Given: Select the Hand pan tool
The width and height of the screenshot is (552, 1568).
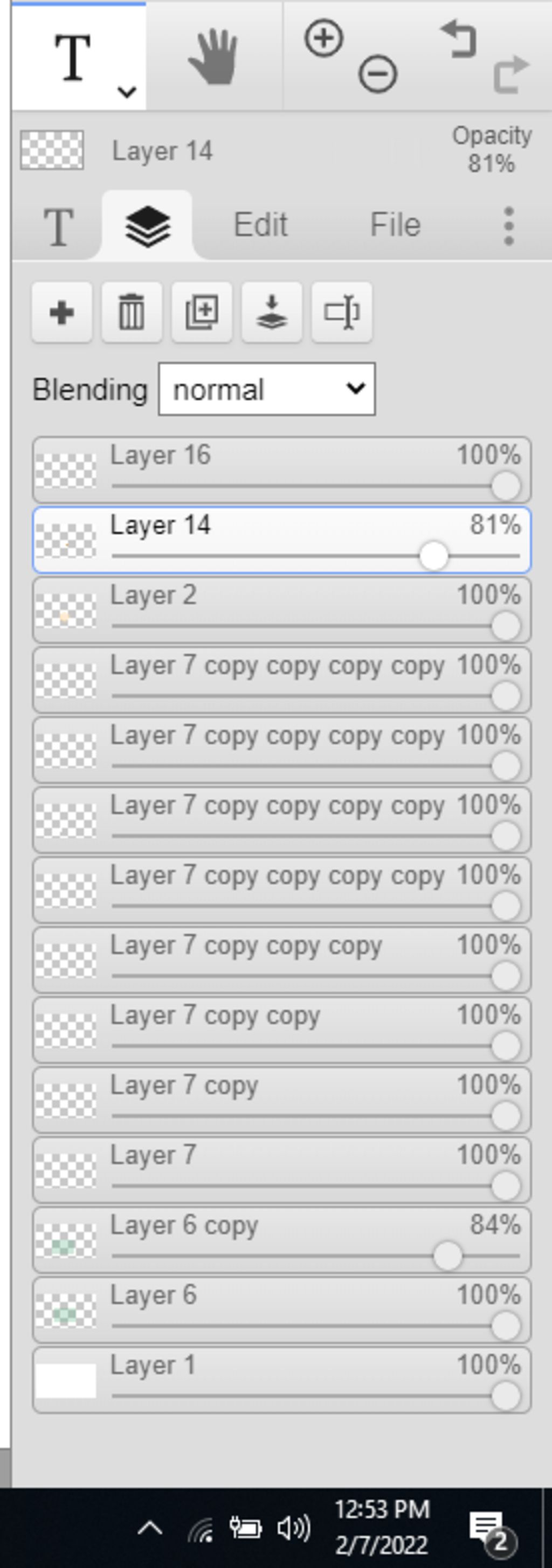Looking at the screenshot, I should [213, 56].
